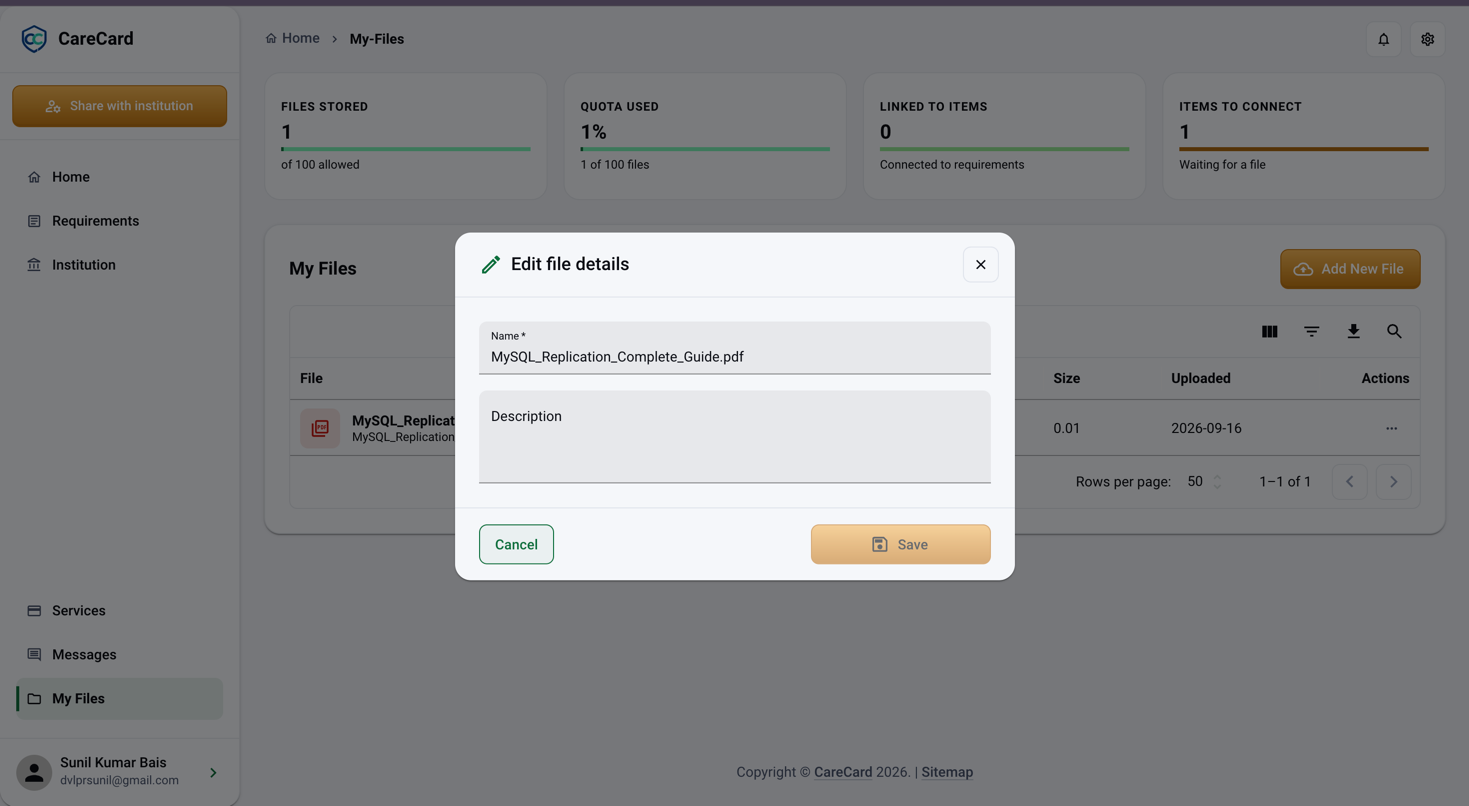Open Messages in the sidebar
Image resolution: width=1469 pixels, height=806 pixels.
point(119,655)
